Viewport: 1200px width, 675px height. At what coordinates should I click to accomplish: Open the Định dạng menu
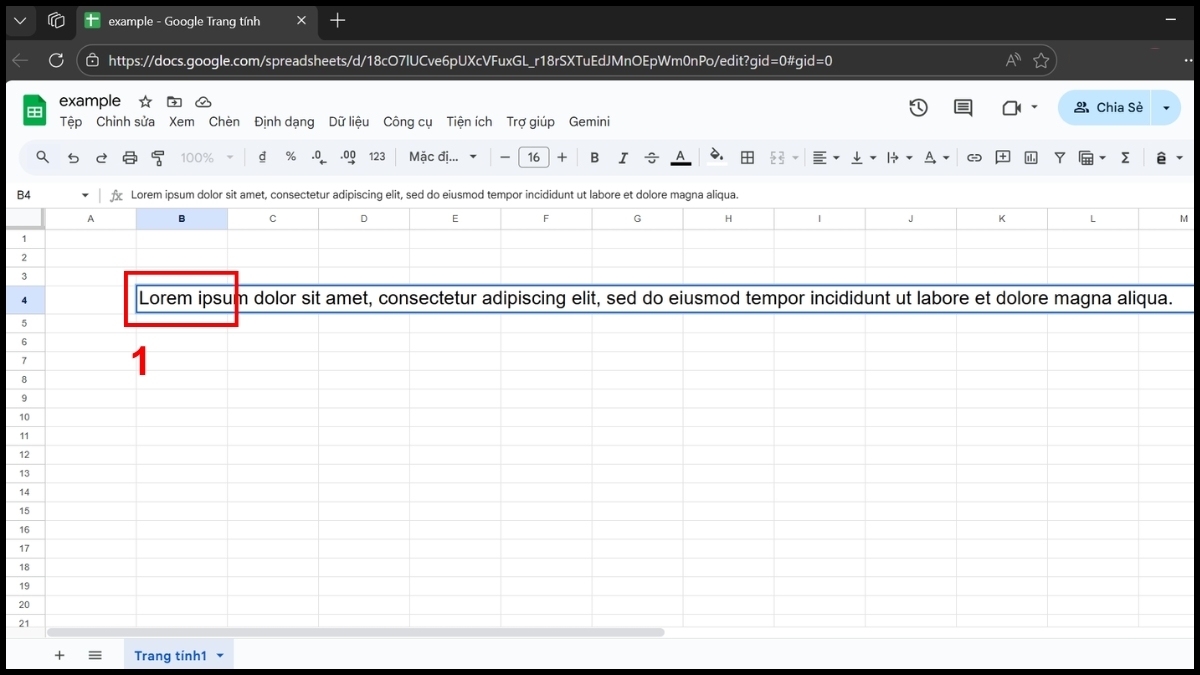(x=284, y=121)
